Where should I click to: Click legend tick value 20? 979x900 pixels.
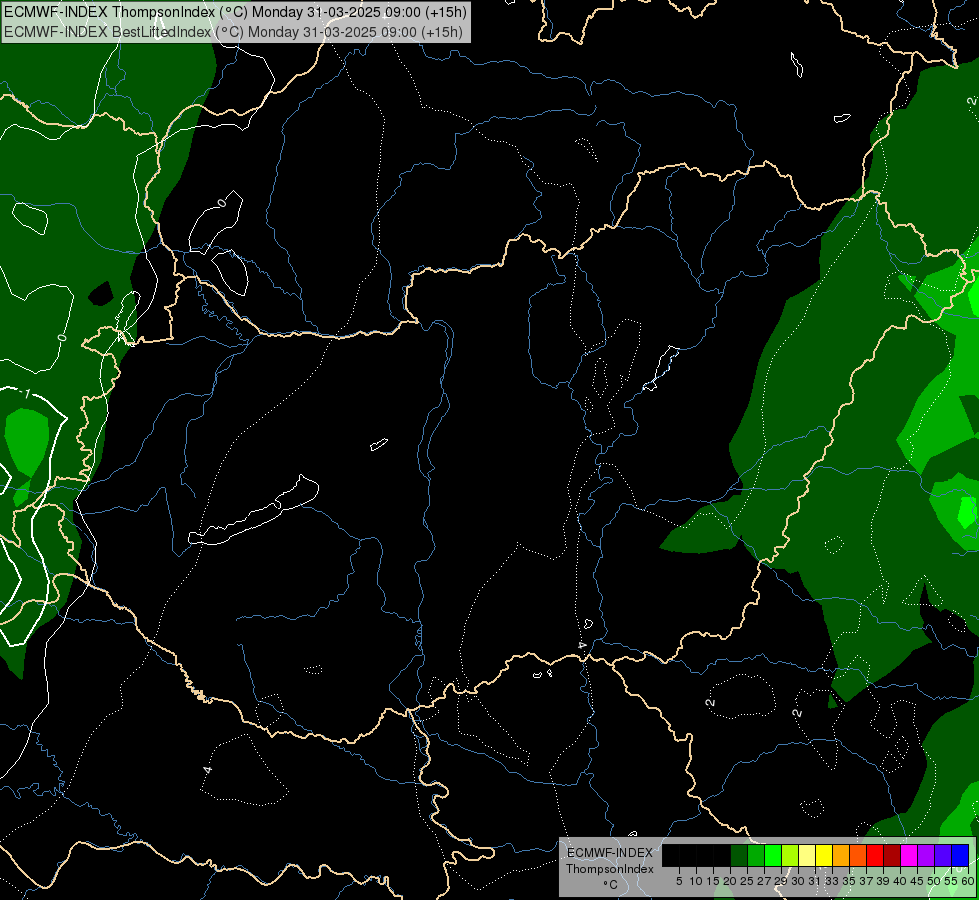pos(730,881)
